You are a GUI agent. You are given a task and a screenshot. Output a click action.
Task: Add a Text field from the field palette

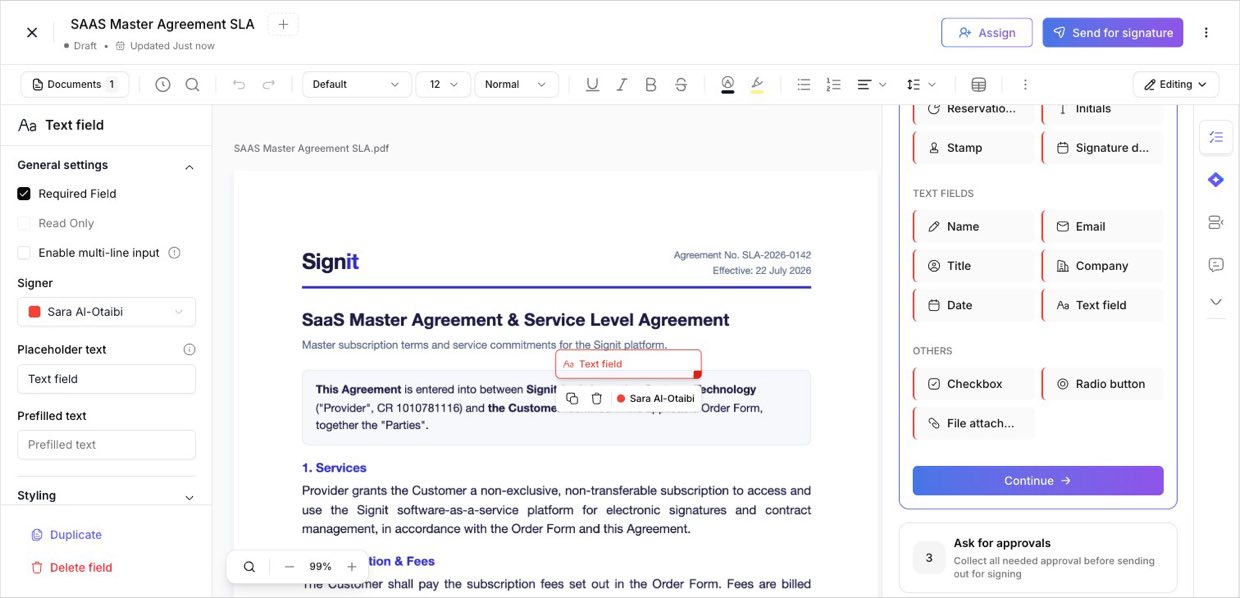click(1103, 305)
